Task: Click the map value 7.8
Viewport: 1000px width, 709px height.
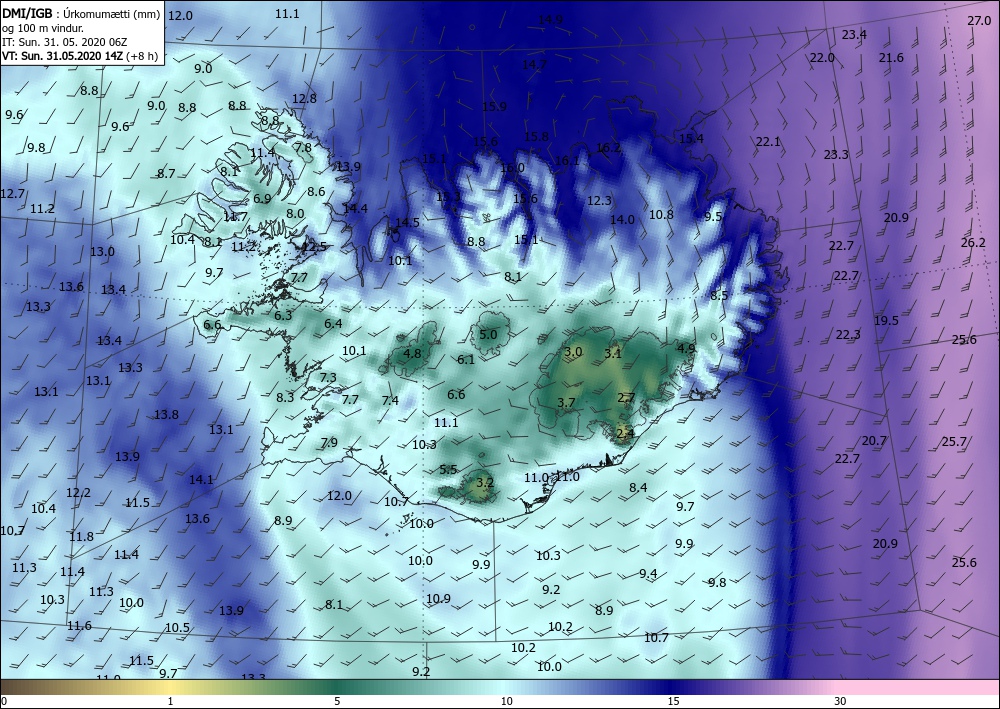Action: pyautogui.click(x=303, y=147)
